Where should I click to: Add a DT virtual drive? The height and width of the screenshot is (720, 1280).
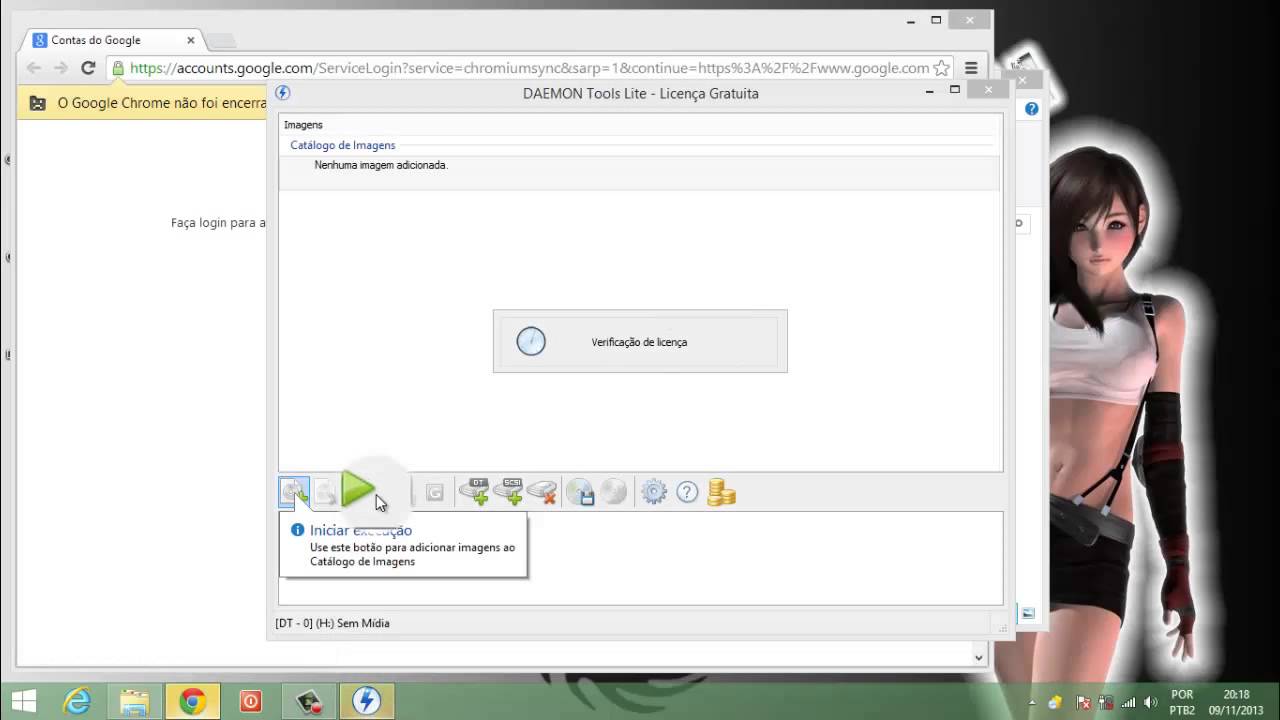pos(474,491)
